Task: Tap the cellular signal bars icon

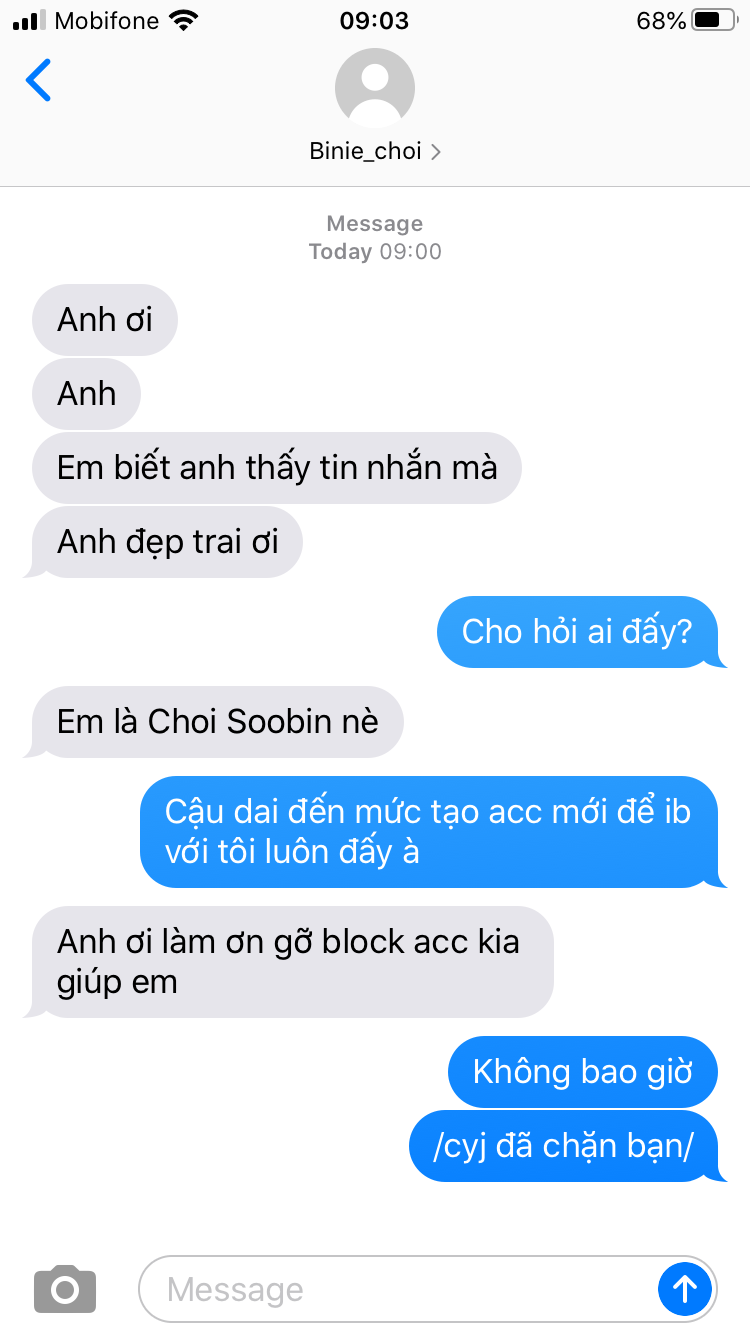Action: pyautogui.click(x=30, y=20)
